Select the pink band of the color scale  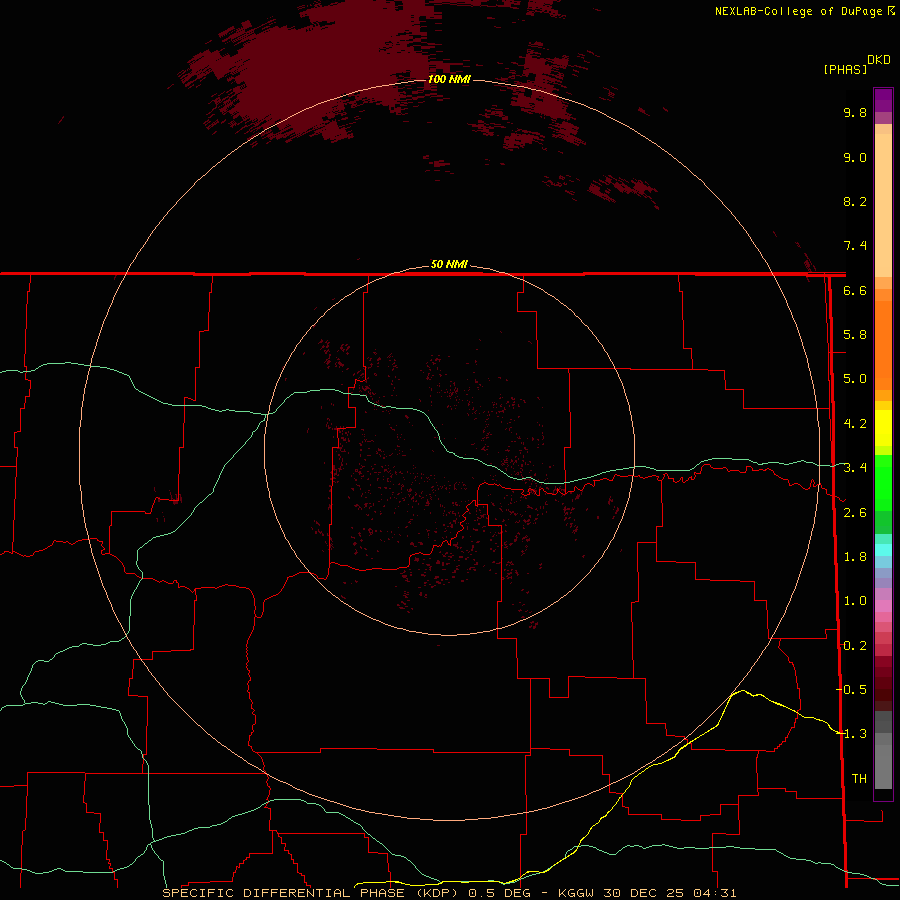tap(883, 606)
